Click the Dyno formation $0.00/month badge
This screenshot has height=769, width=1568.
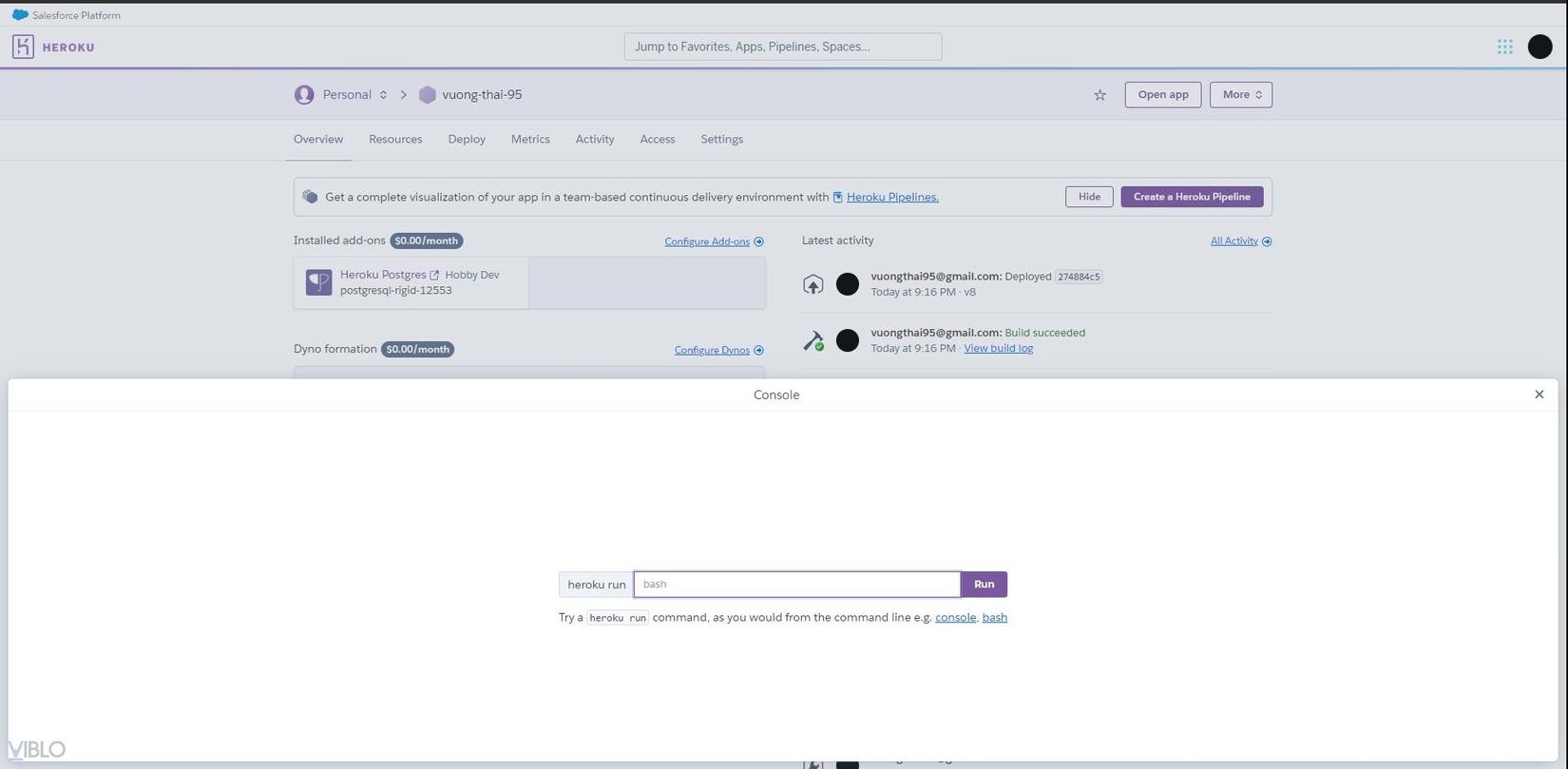[417, 350]
